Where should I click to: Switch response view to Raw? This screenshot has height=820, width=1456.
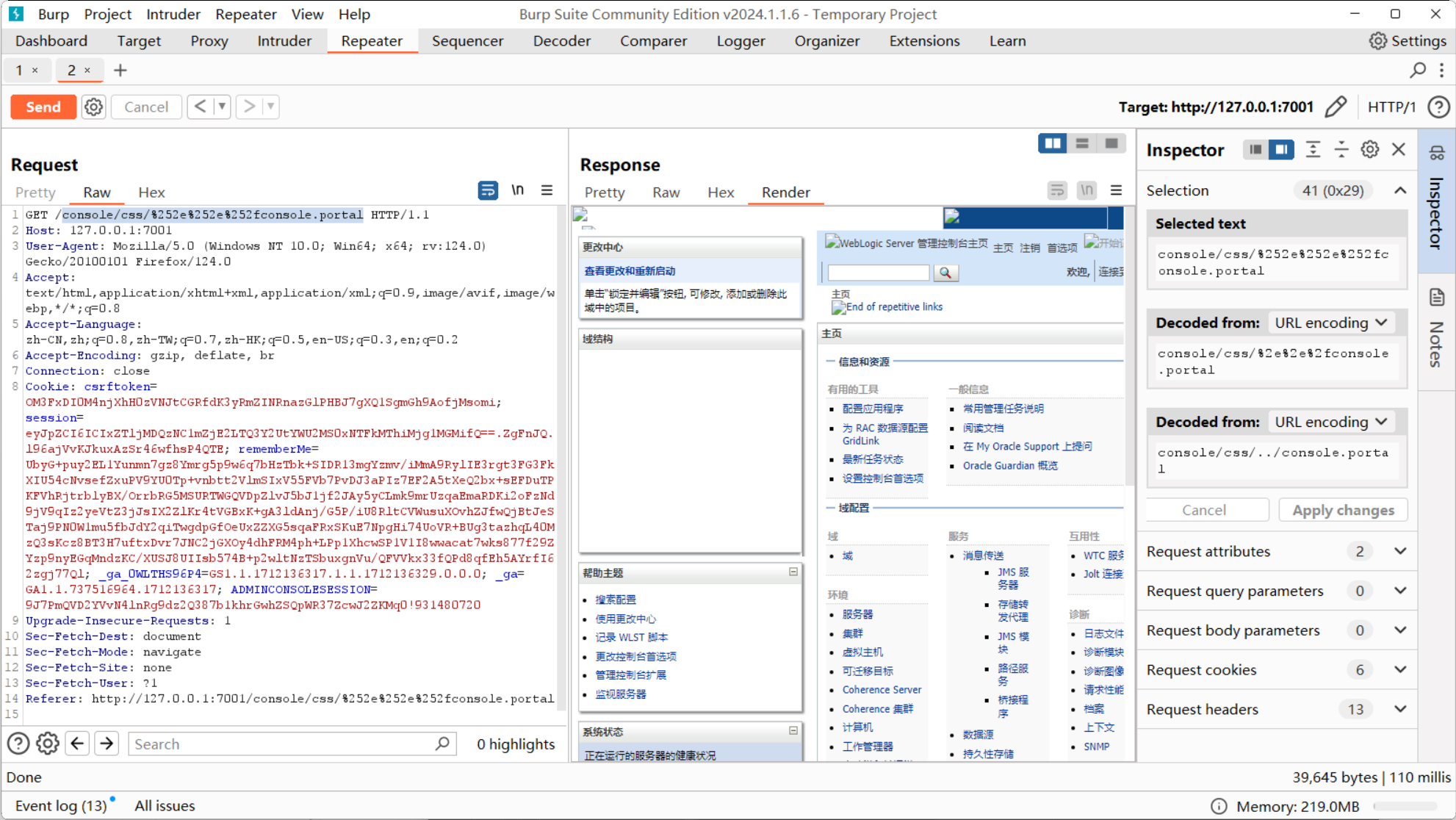666,193
